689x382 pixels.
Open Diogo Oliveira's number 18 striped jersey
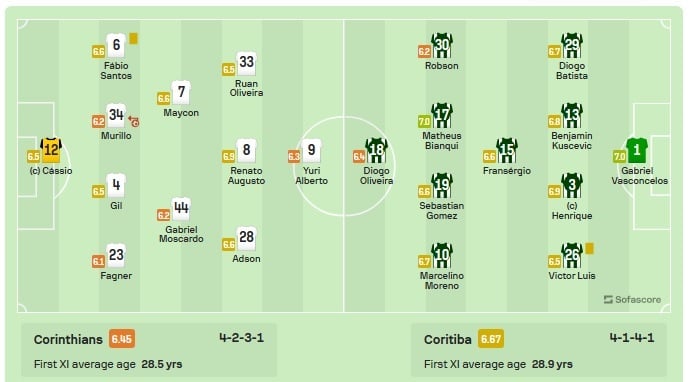[377, 151]
